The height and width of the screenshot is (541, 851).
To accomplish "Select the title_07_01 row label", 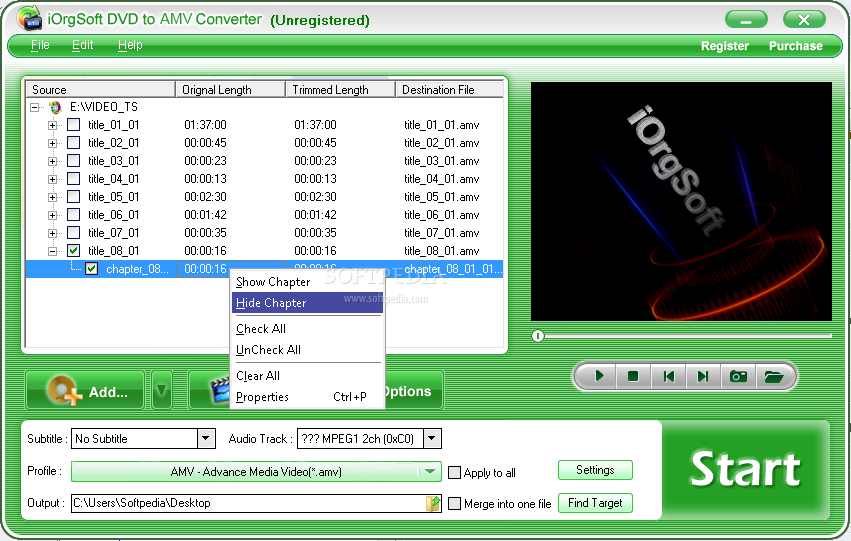I will click(x=113, y=233).
